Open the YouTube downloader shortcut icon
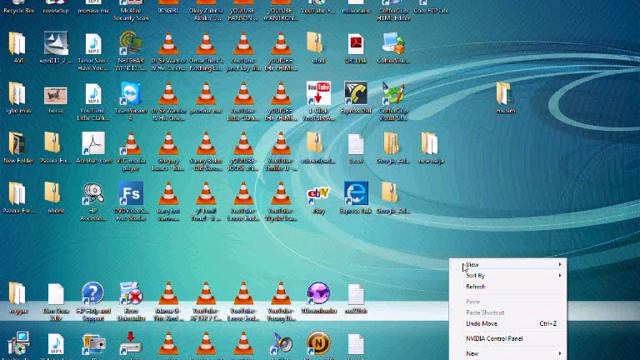The height and width of the screenshot is (360, 640). click(318, 93)
